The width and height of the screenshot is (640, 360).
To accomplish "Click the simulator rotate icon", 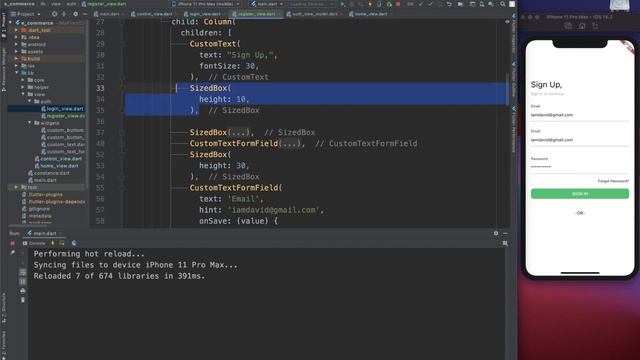I will 595,26.
